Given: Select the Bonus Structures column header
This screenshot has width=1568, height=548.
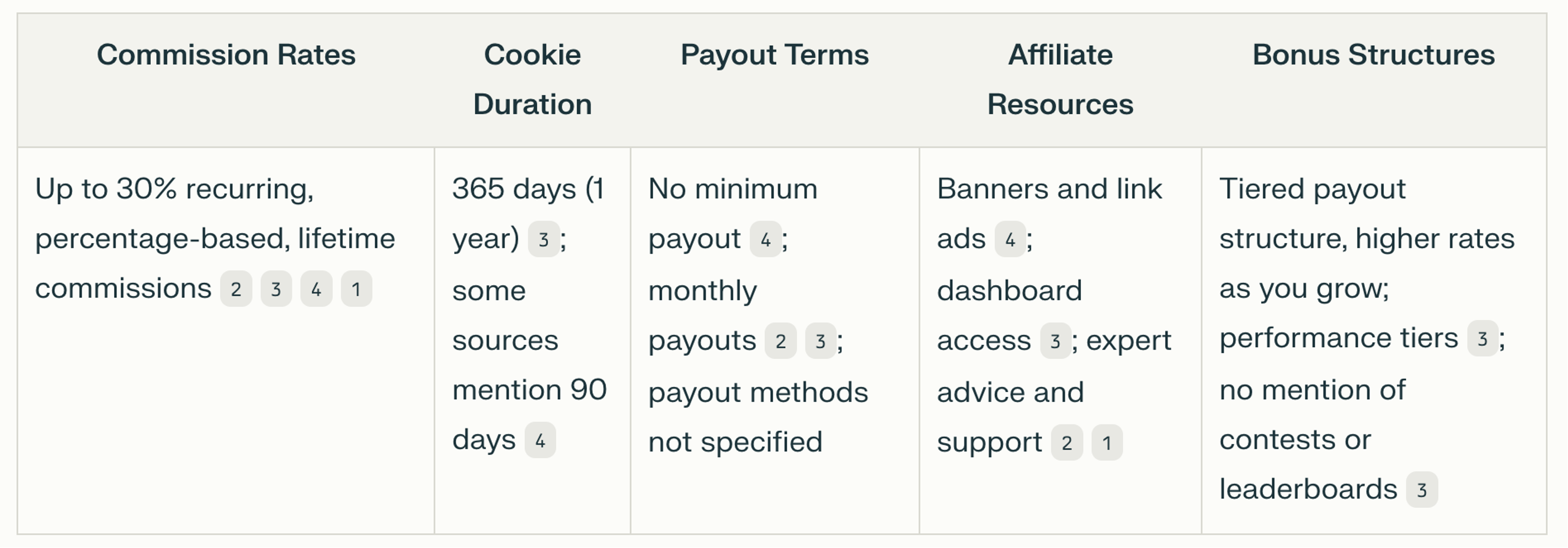Looking at the screenshot, I should point(1374,55).
